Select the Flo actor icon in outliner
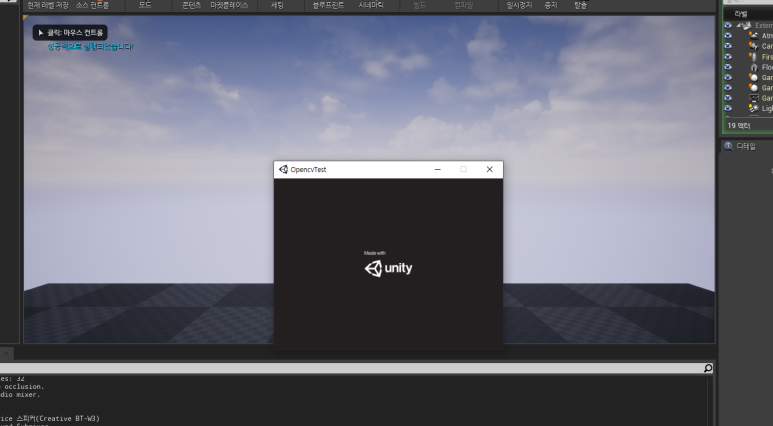This screenshot has width=773, height=426. (x=754, y=67)
